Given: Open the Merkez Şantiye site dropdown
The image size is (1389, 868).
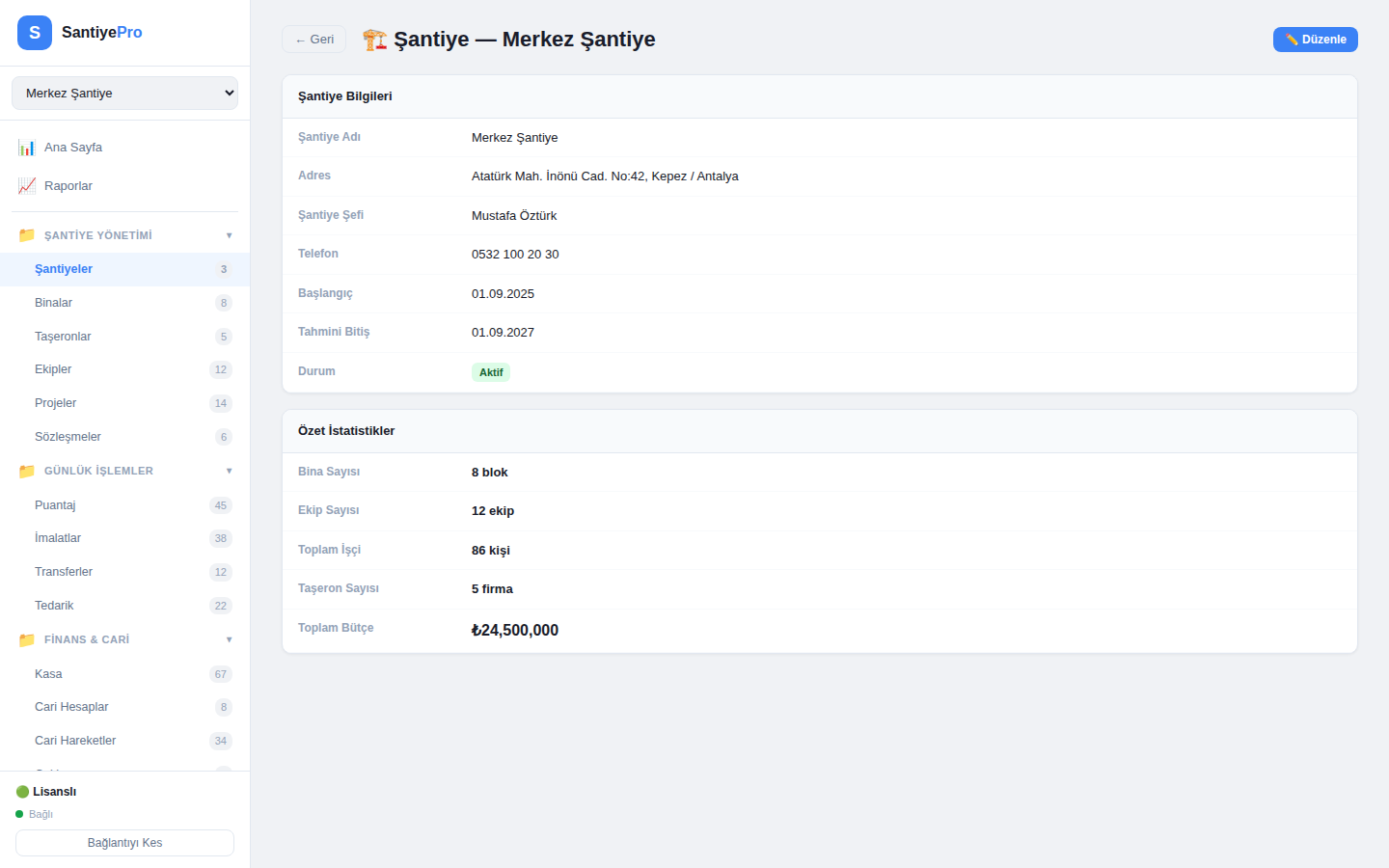Looking at the screenshot, I should (x=124, y=94).
